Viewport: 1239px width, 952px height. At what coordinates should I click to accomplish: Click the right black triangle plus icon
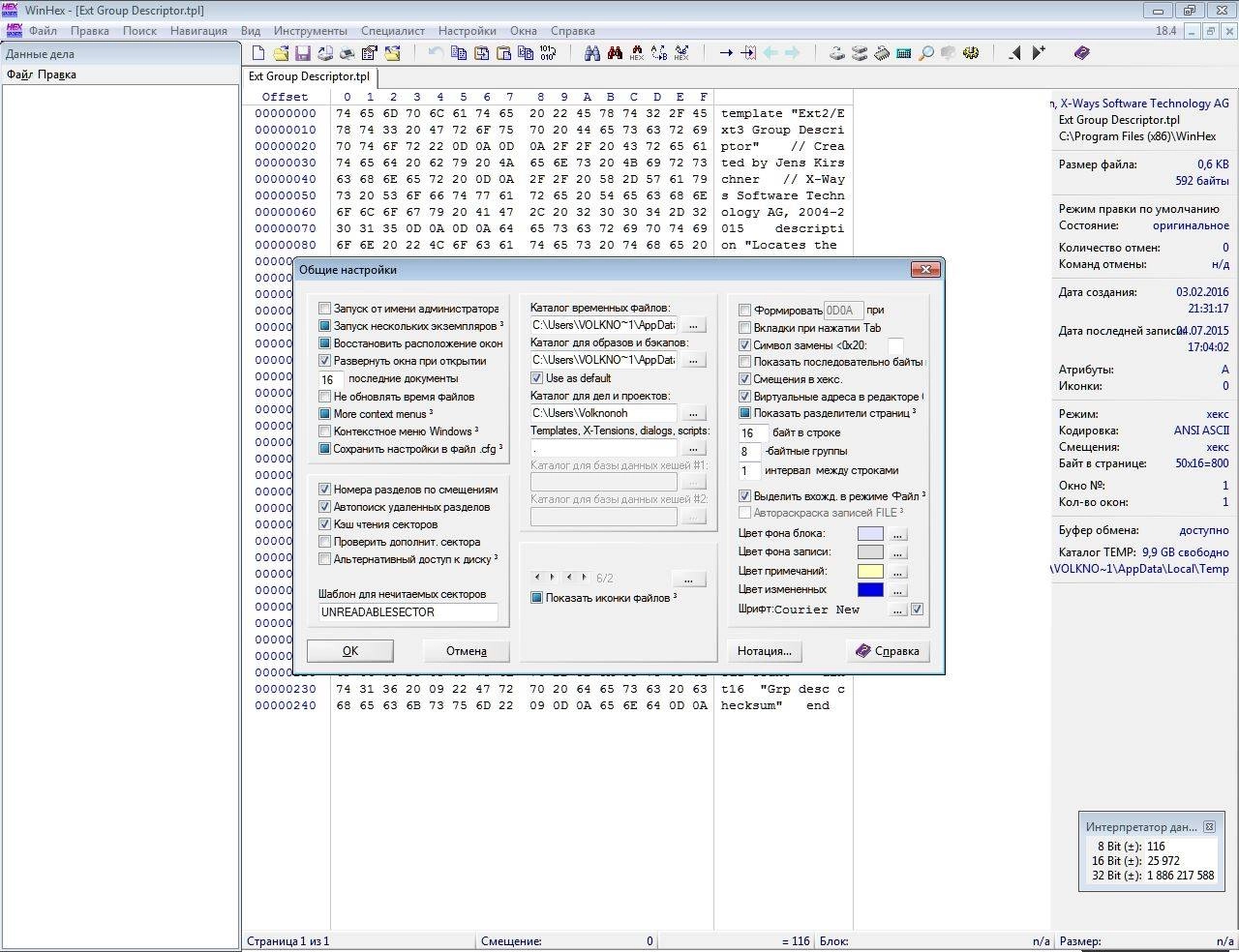coord(1039,53)
